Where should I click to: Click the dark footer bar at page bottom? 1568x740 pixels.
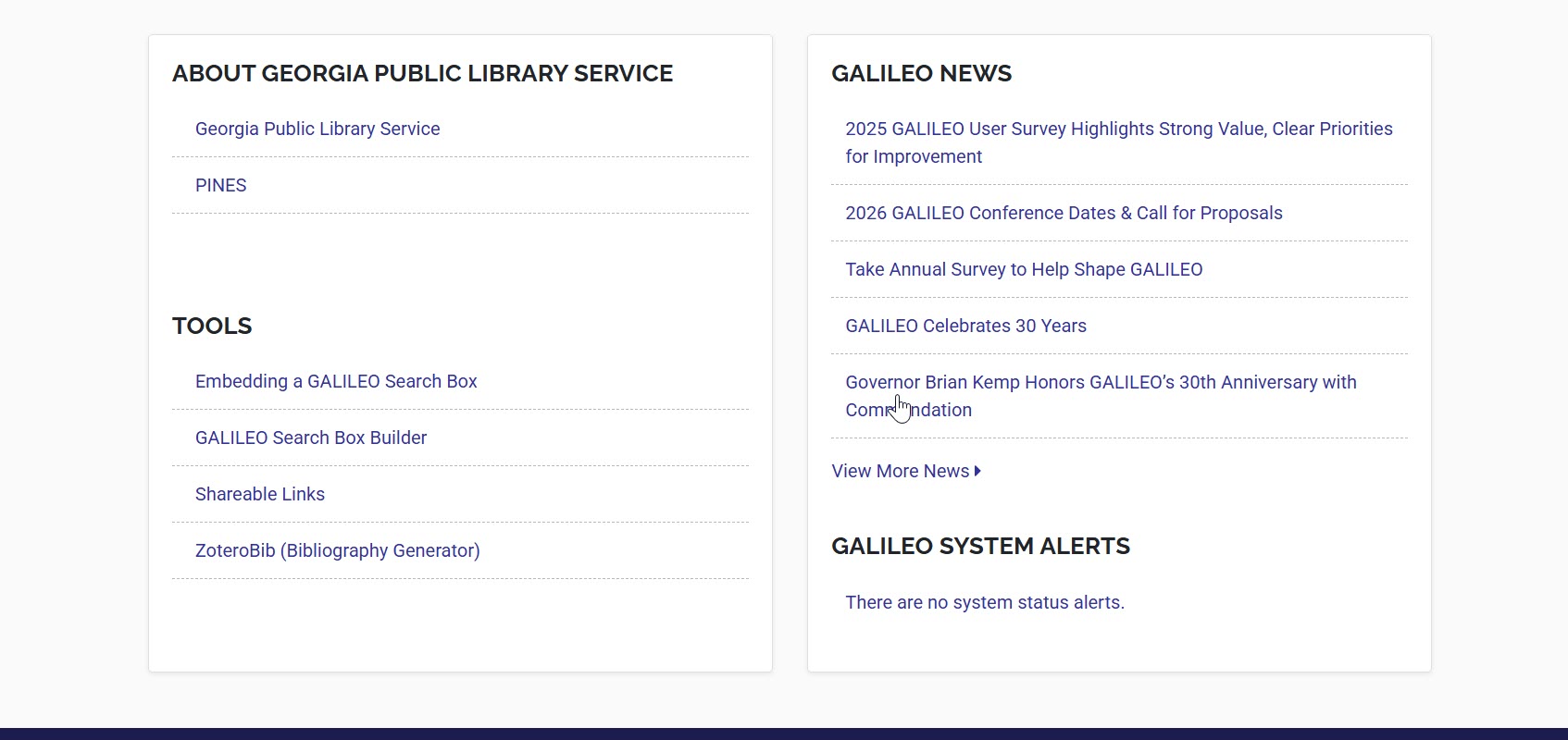783,734
